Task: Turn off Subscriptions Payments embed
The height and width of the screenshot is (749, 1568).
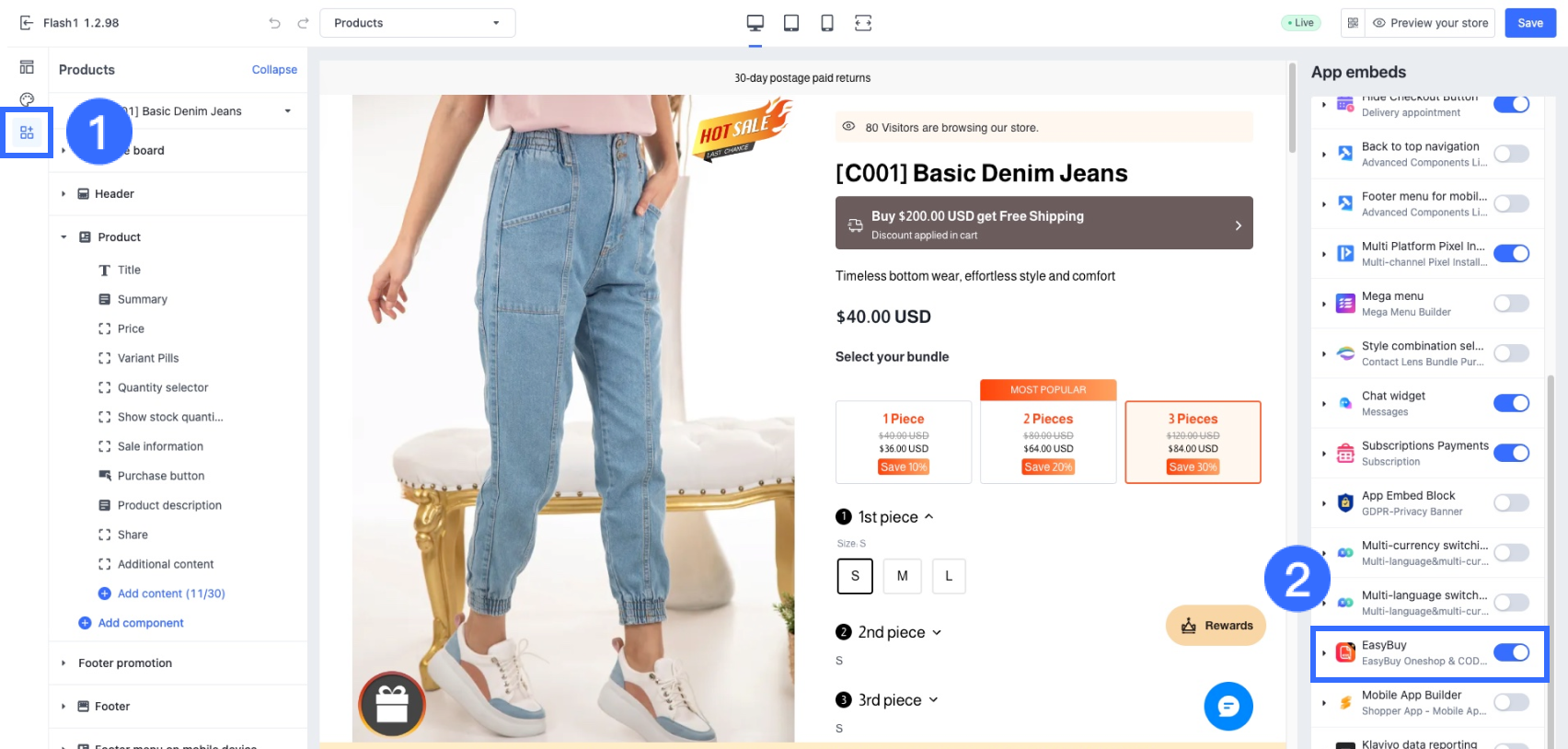Action: point(1511,453)
